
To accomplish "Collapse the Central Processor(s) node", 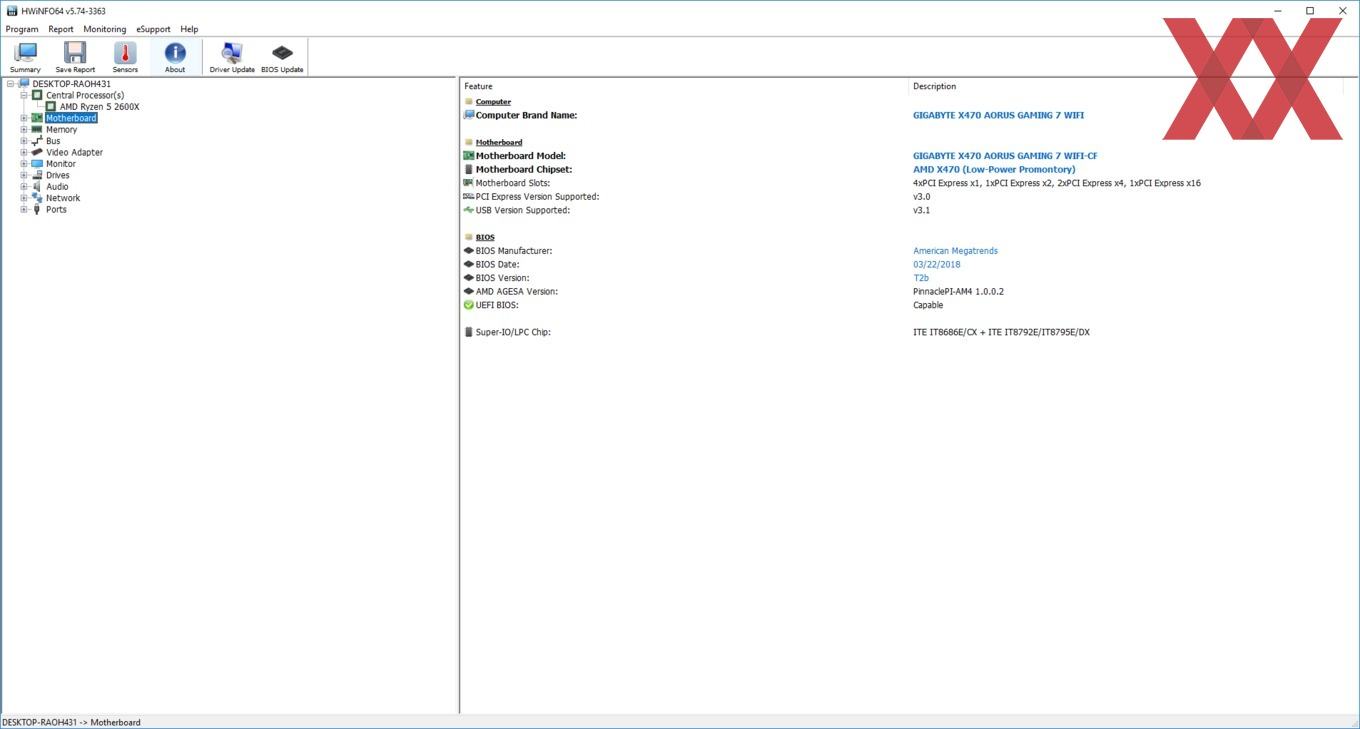I will point(24,95).
